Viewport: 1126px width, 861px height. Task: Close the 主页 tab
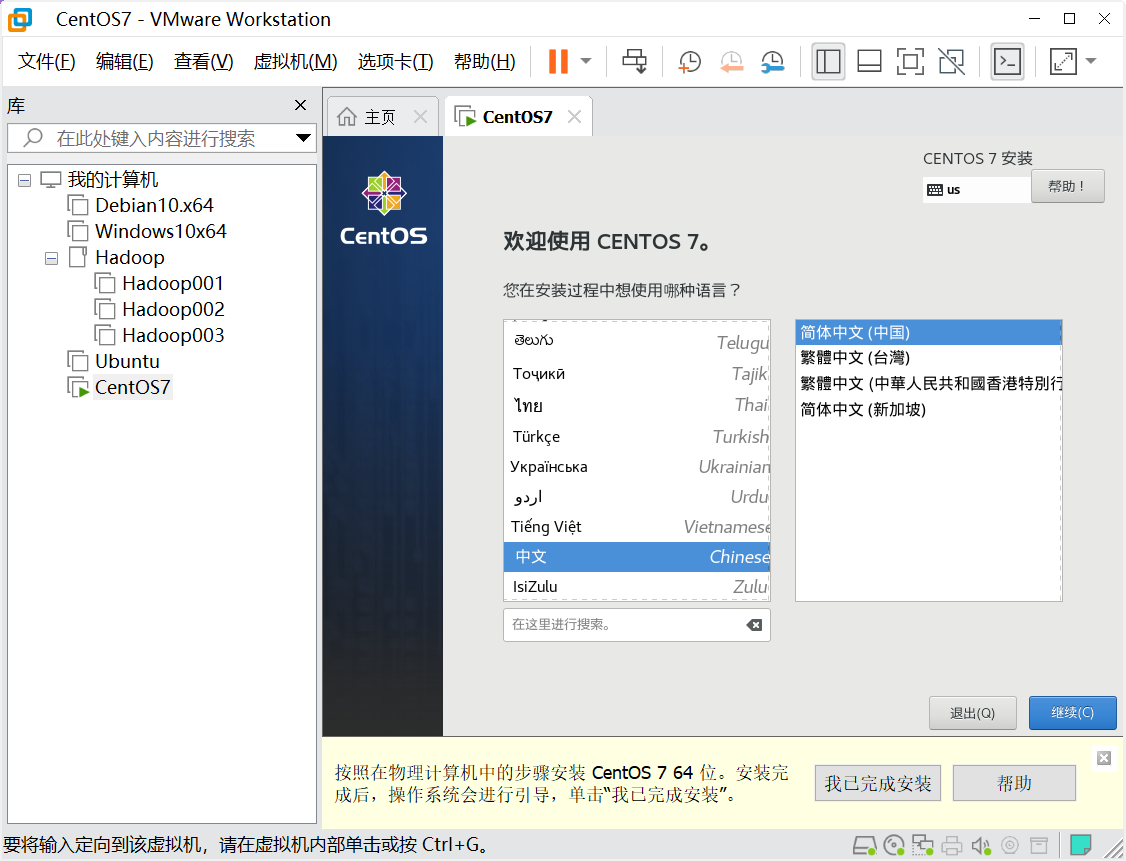pos(421,116)
